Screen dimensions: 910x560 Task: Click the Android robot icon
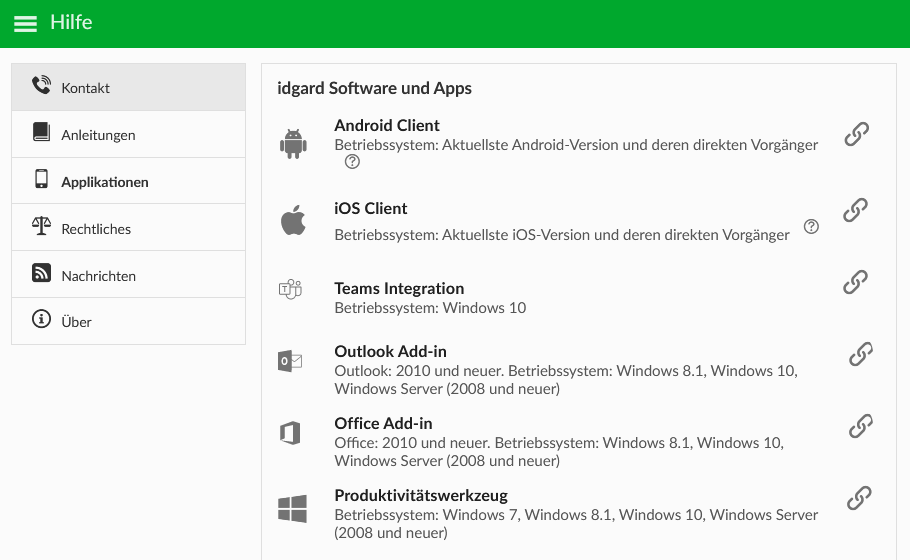click(x=293, y=144)
